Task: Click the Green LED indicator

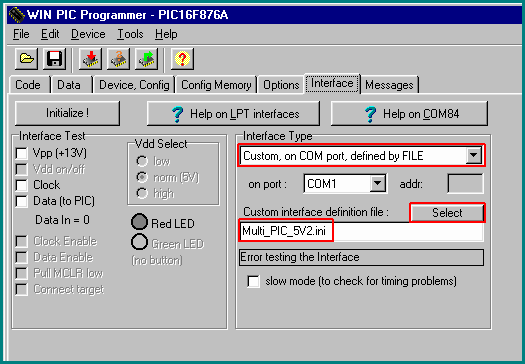Action: (139, 242)
